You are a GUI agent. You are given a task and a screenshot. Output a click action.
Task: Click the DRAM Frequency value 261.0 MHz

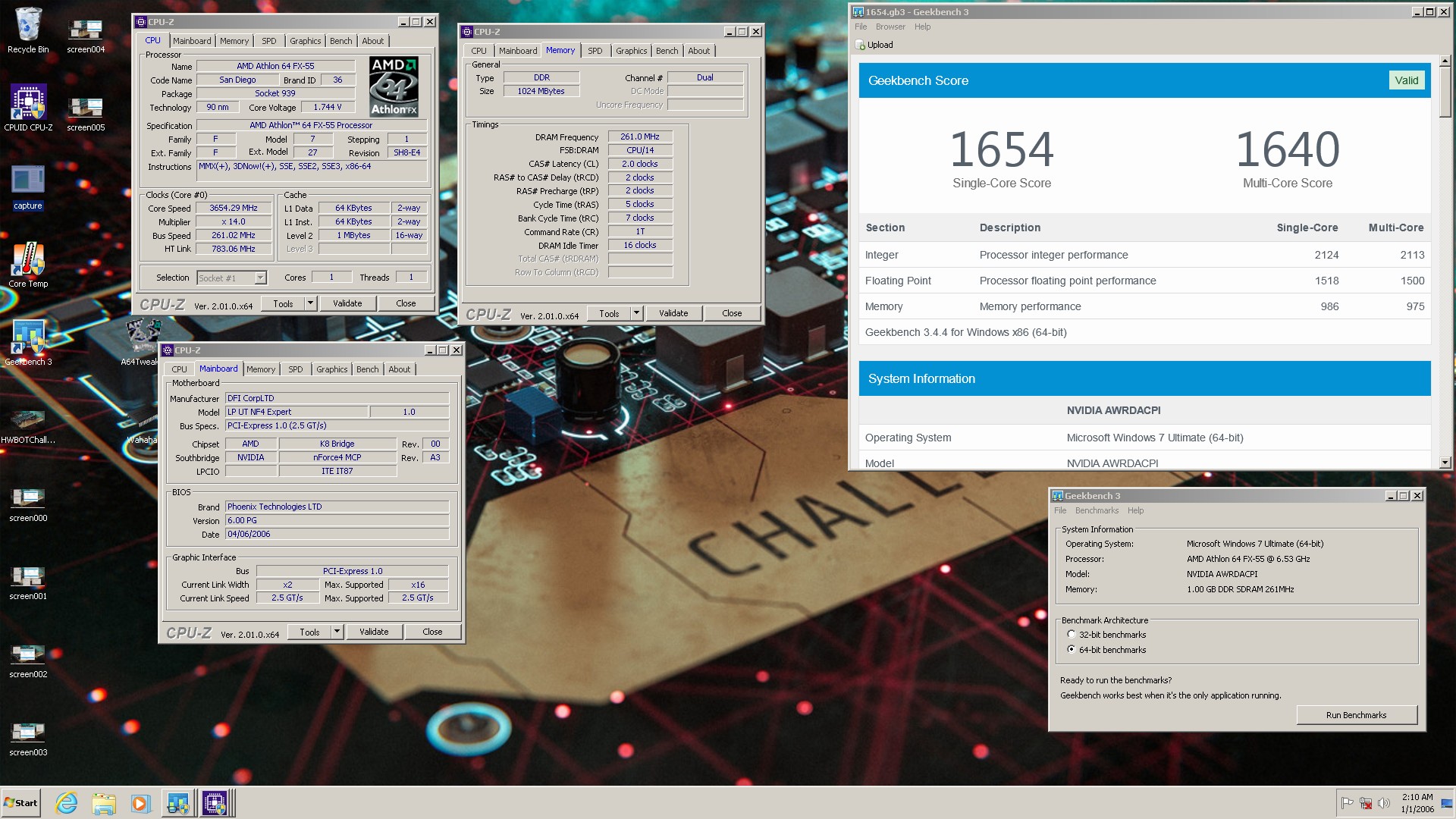(640, 136)
